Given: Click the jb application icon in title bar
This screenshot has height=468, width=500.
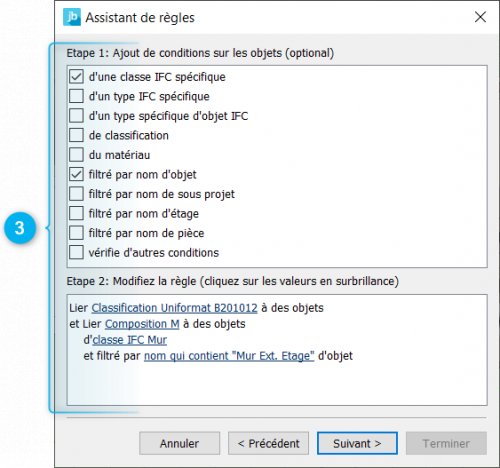Looking at the screenshot, I should click(x=72, y=17).
